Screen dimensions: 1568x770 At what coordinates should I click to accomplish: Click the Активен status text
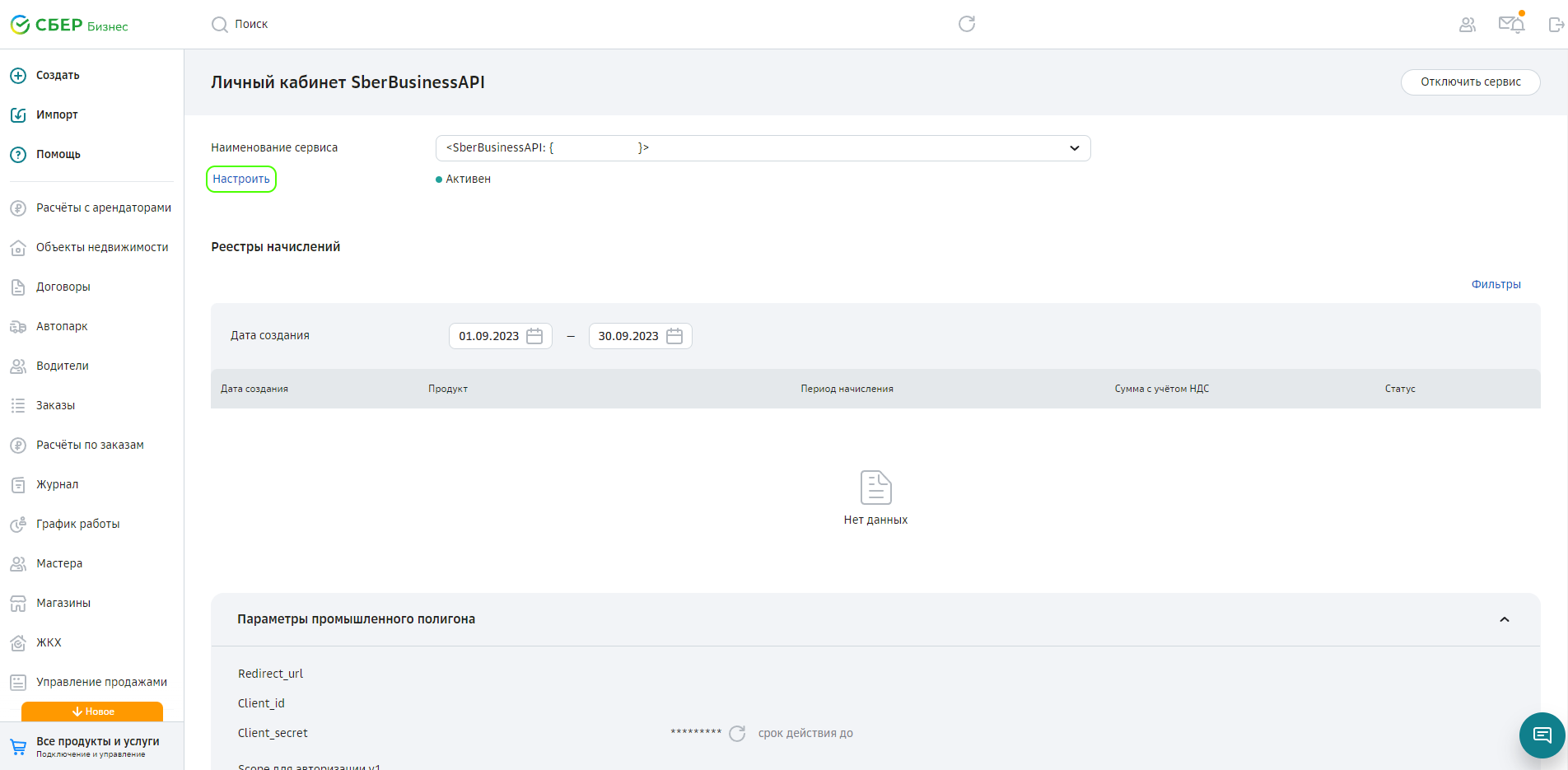(468, 180)
